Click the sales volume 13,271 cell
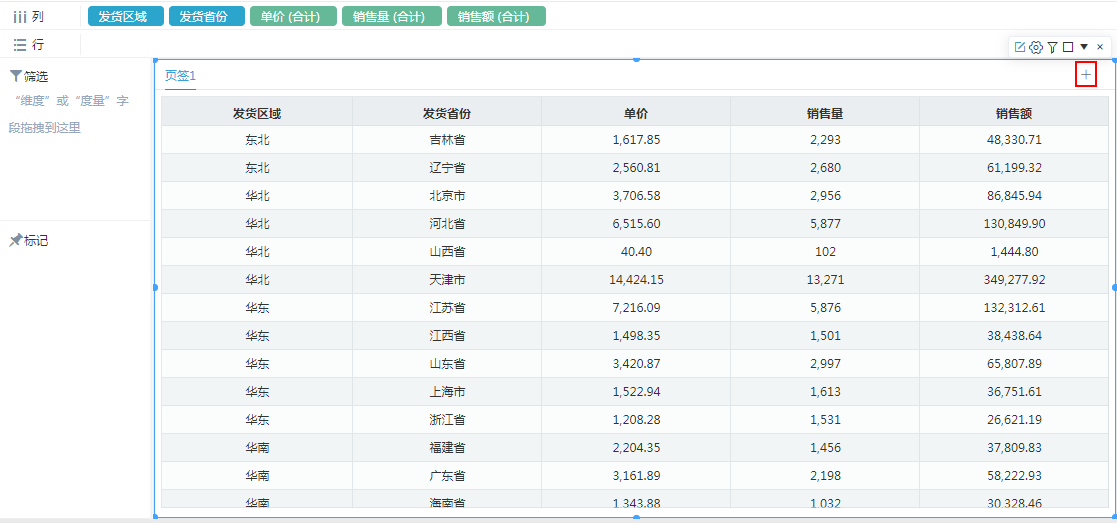1117x523 pixels. [825, 280]
